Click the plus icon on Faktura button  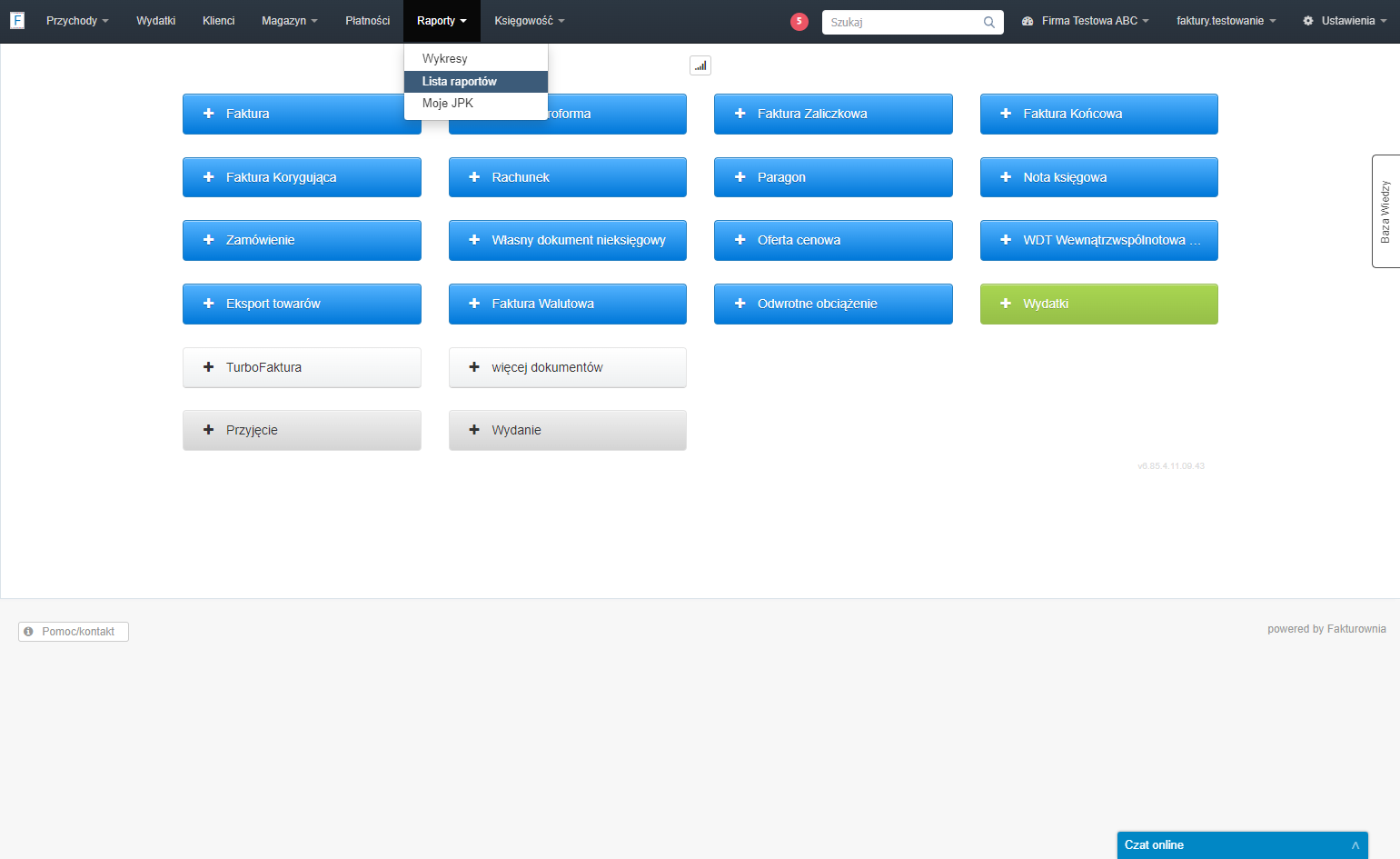point(208,114)
